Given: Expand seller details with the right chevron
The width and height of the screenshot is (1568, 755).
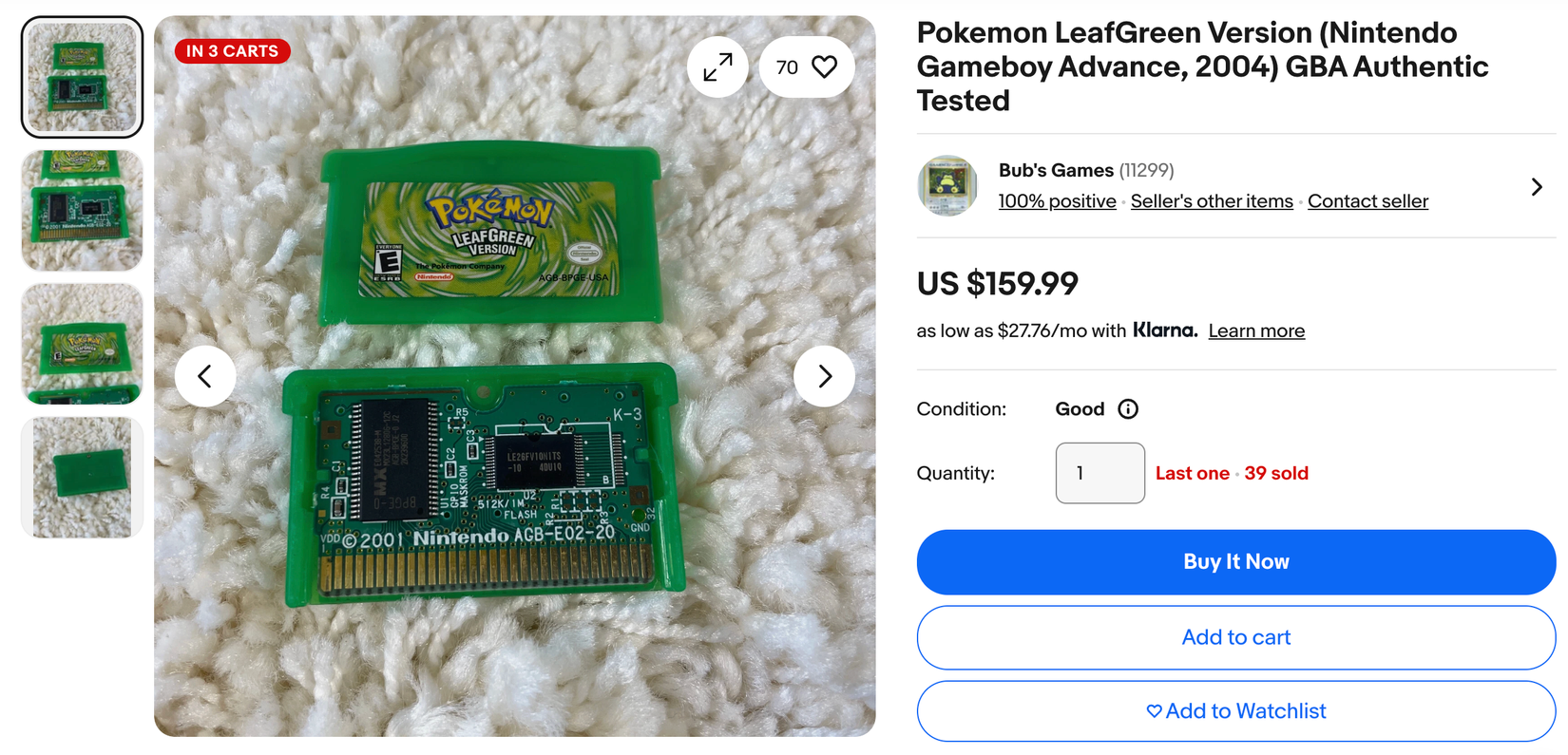Looking at the screenshot, I should point(1536,187).
